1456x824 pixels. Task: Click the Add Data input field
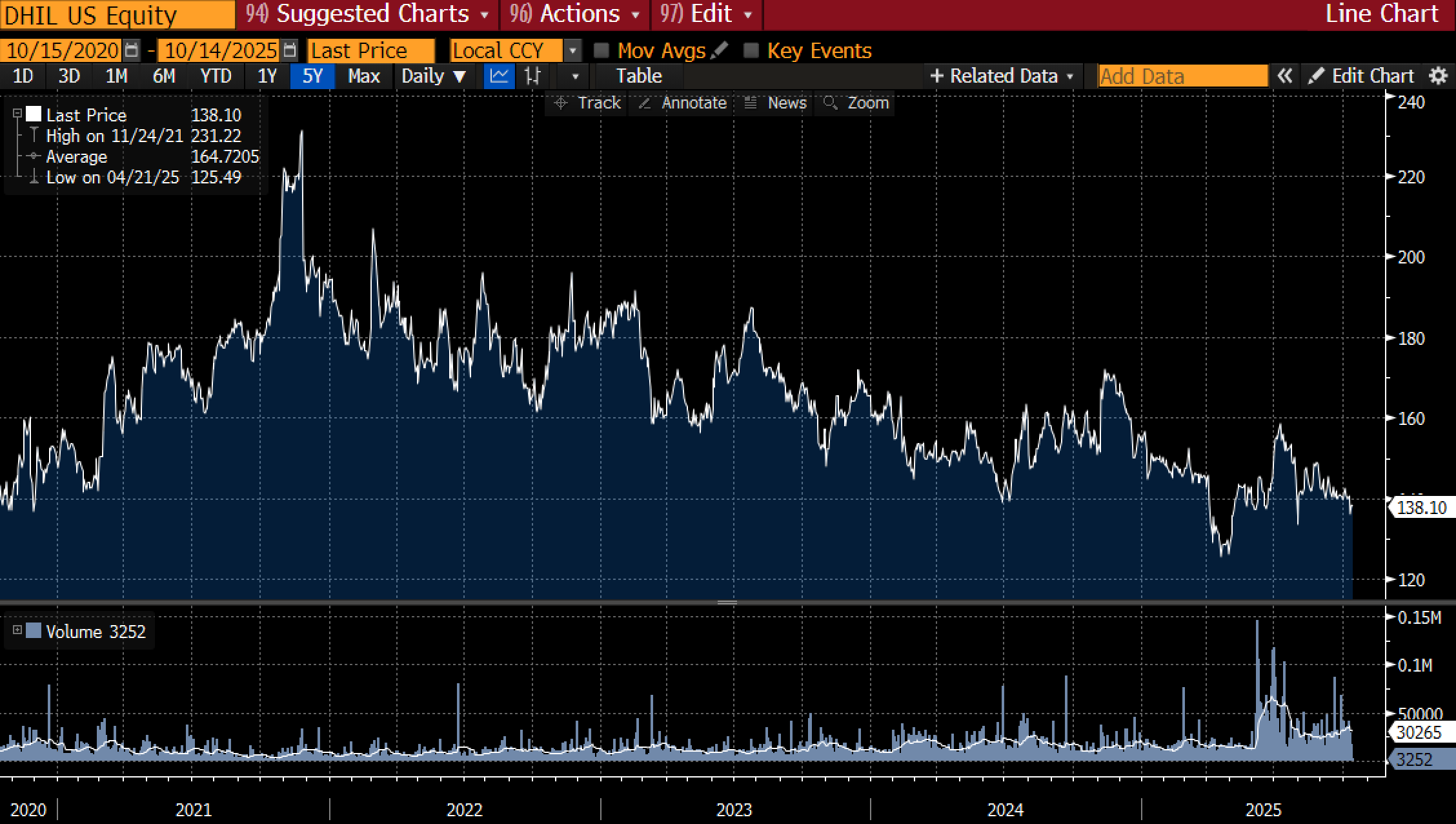pyautogui.click(x=1182, y=76)
